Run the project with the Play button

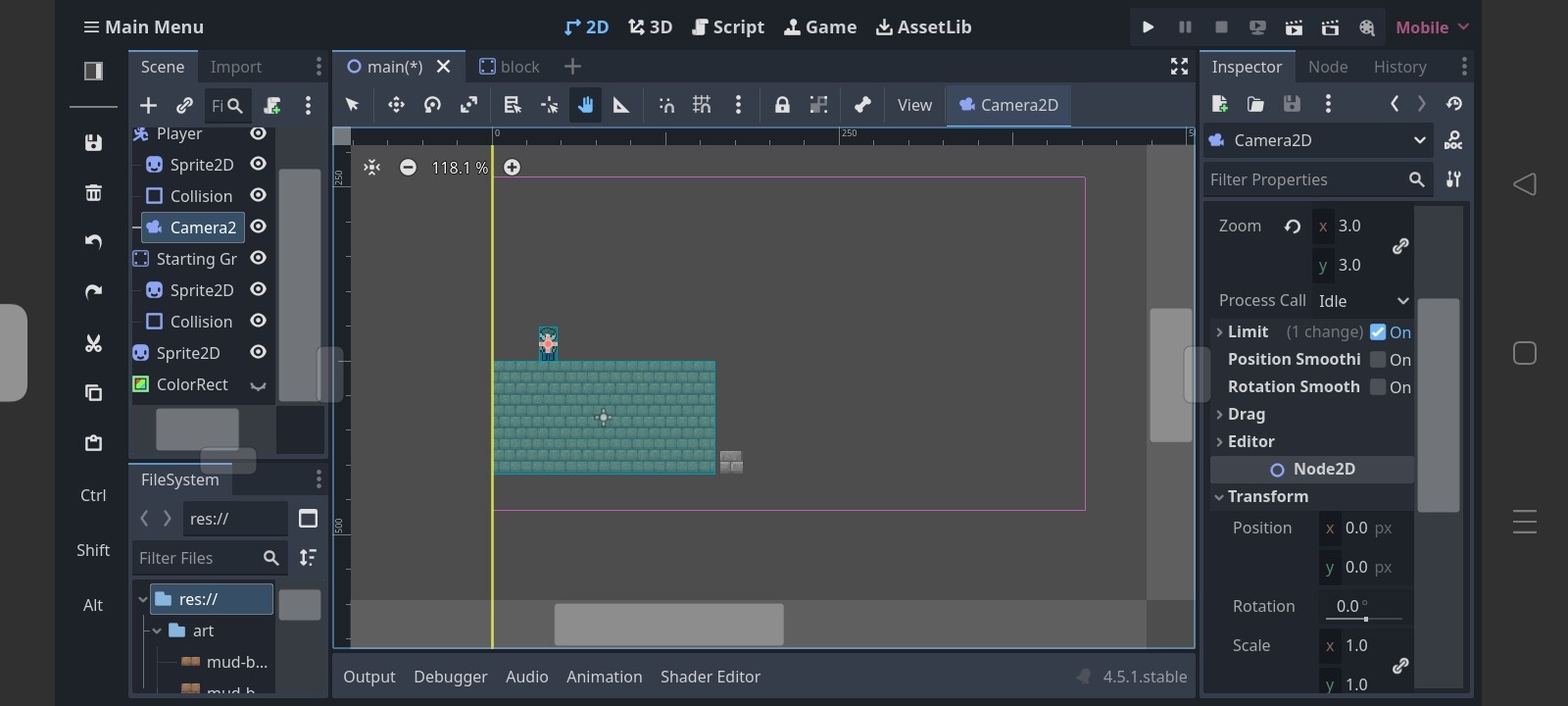[1148, 27]
